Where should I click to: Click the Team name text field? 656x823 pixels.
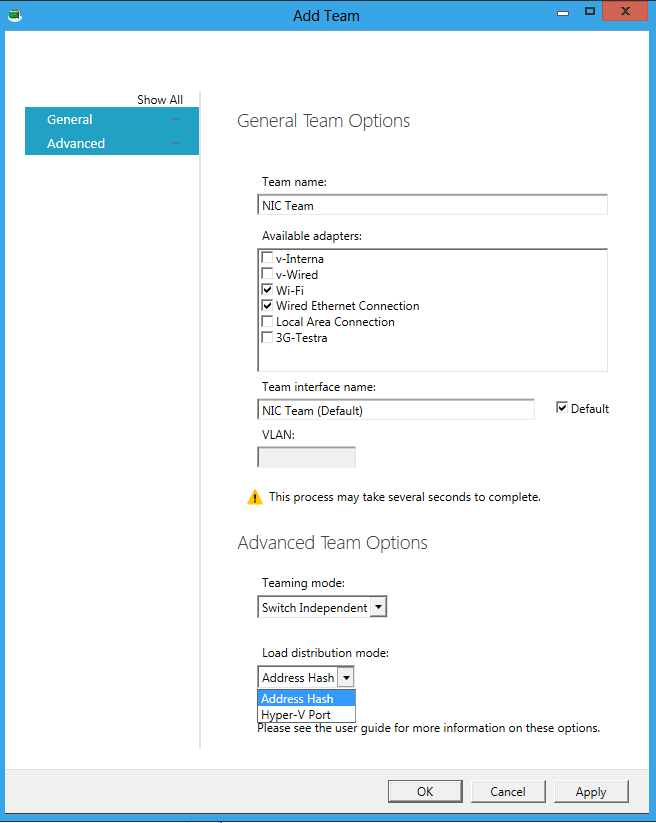click(432, 205)
